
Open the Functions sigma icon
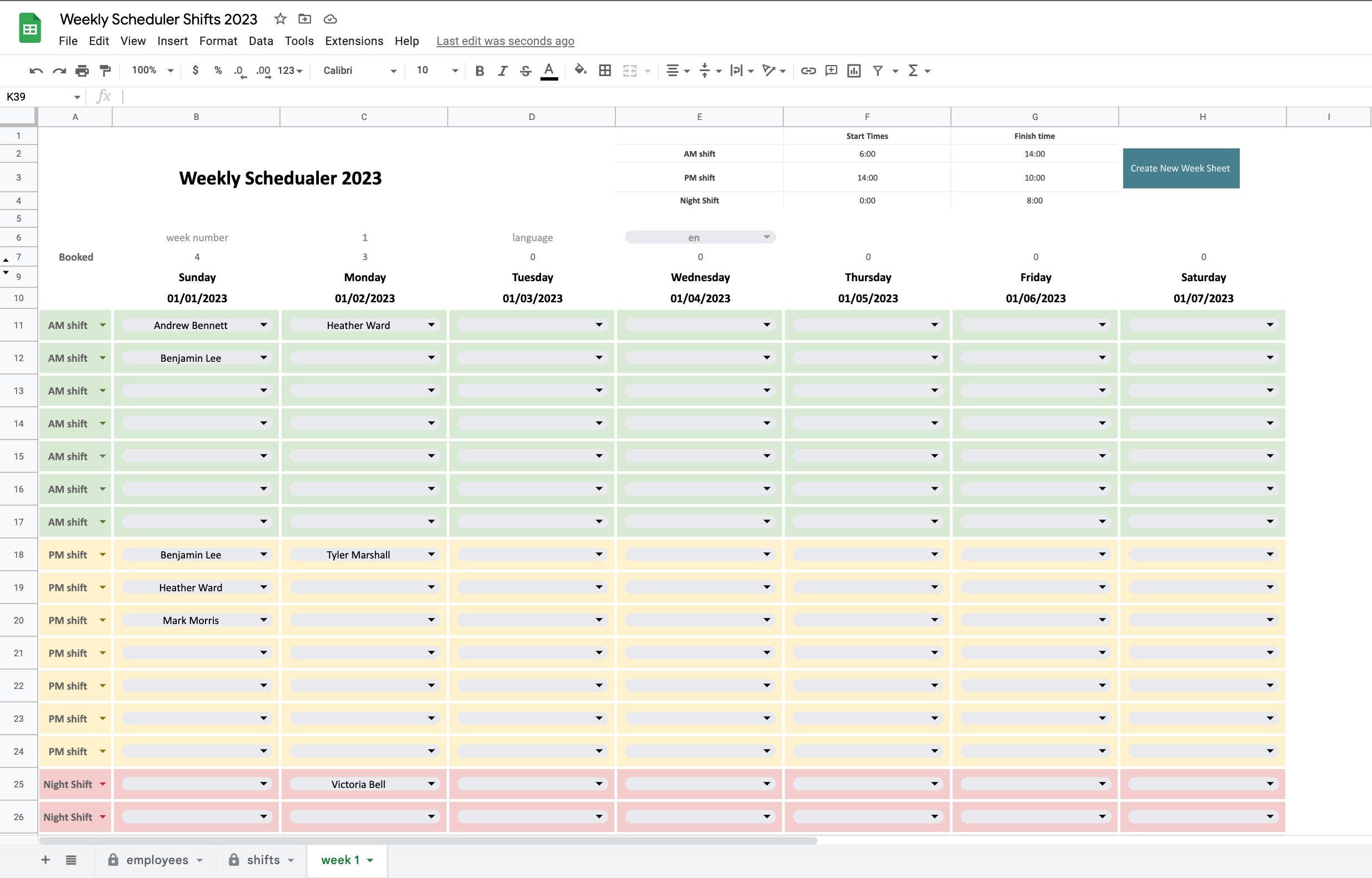pyautogui.click(x=913, y=70)
